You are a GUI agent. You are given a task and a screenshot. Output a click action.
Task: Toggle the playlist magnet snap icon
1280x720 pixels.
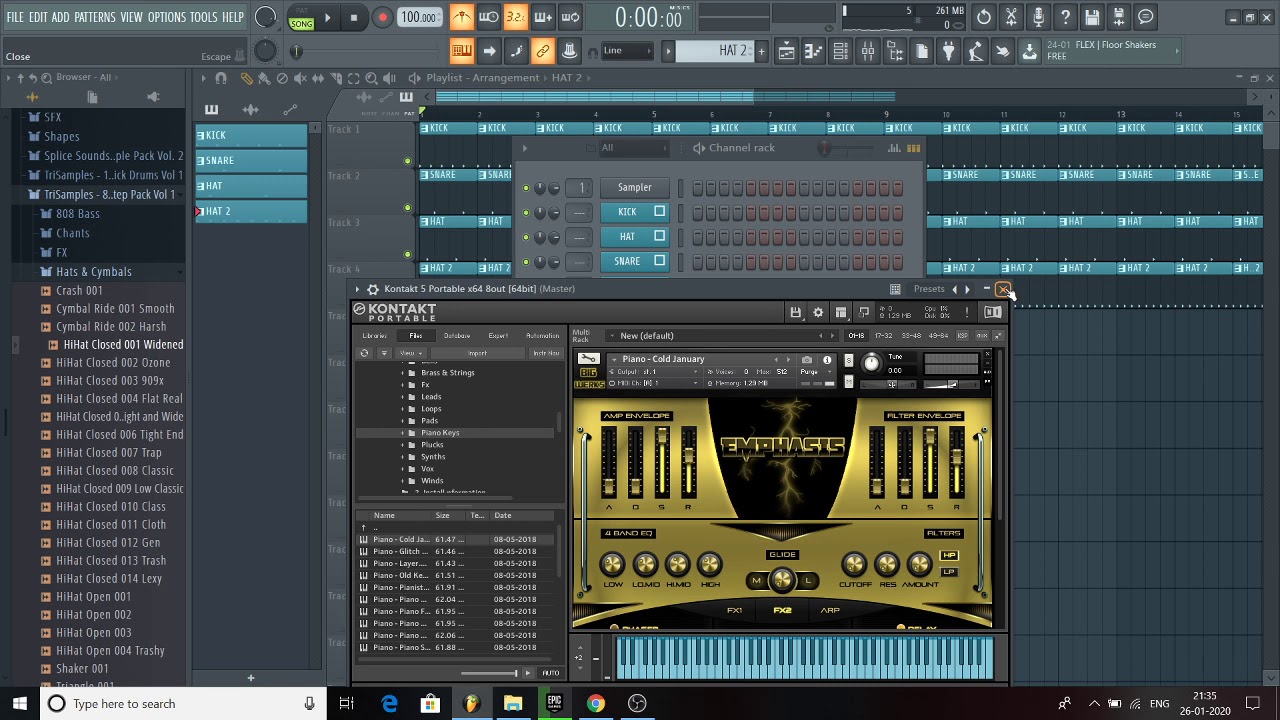pos(221,78)
